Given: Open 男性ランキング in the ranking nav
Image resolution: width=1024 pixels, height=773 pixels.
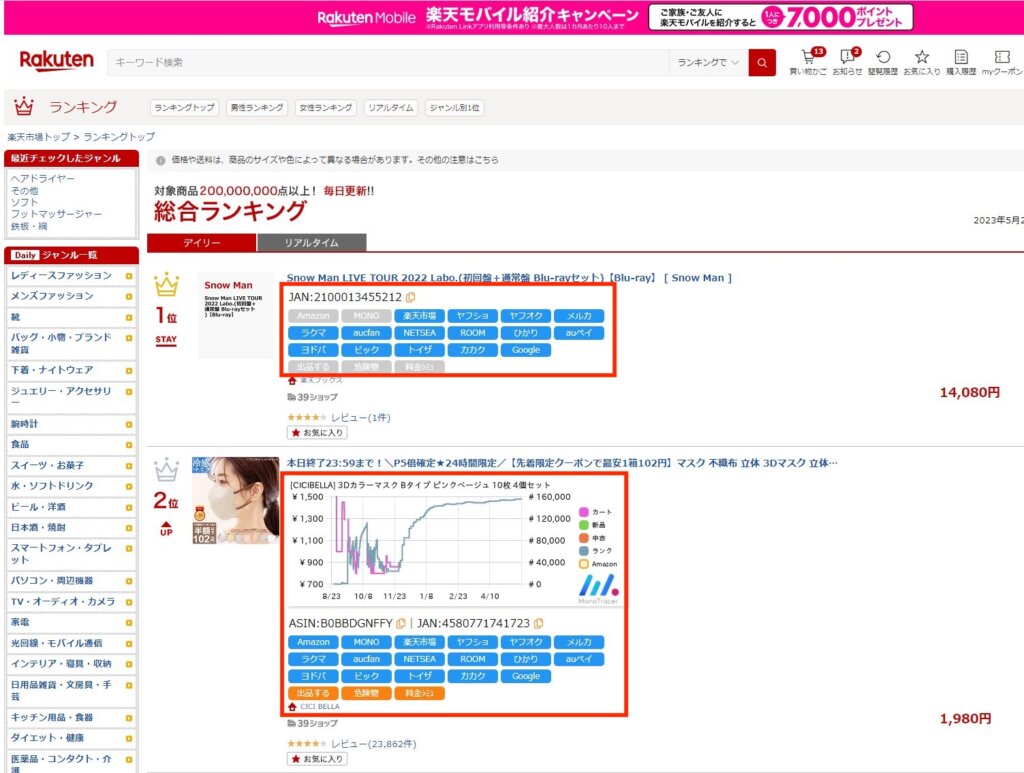Looking at the screenshot, I should [x=257, y=108].
